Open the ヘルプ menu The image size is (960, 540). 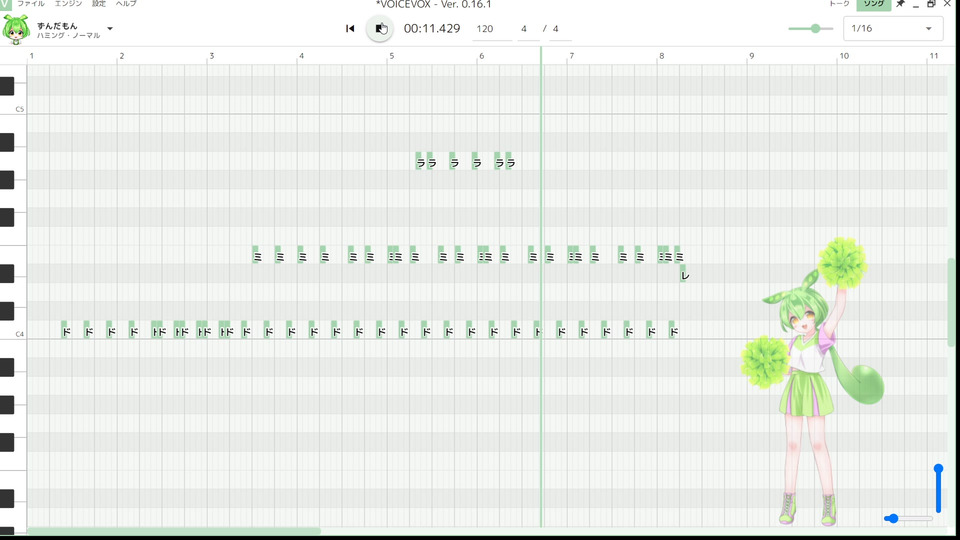(x=126, y=4)
